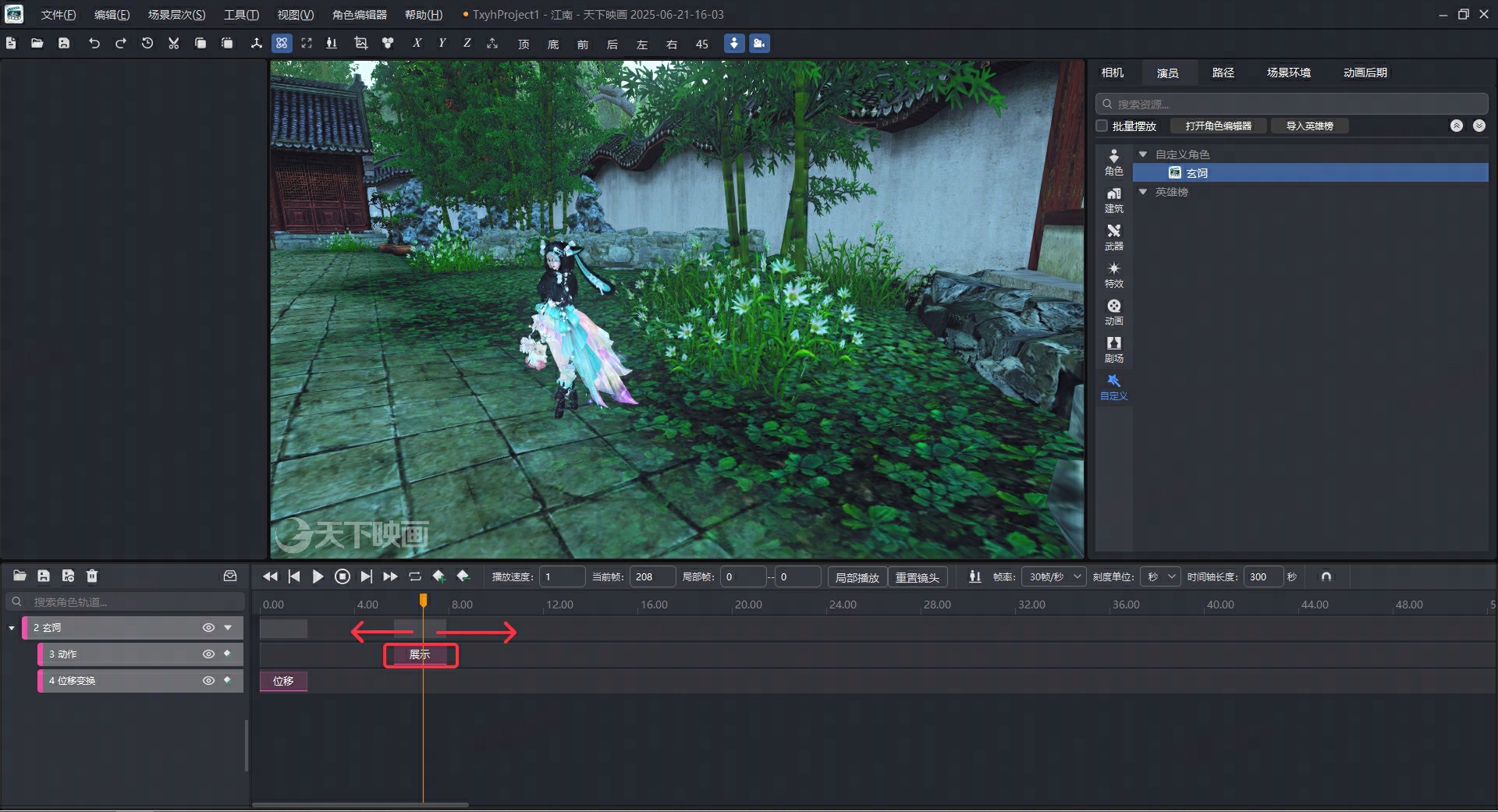Select the X axis button
Screen dimensions: 1498x812
417,44
